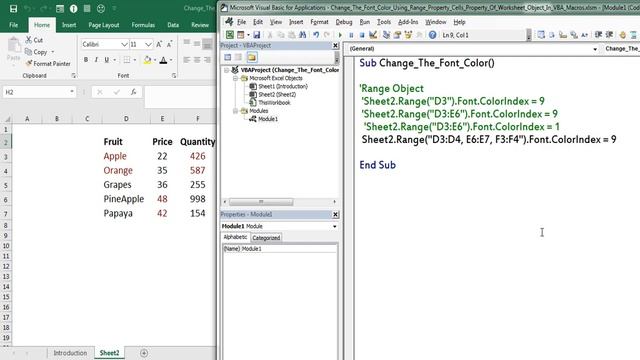
Task: Click the Reset stop icon in the VBA toolbar
Action: pyautogui.click(x=362, y=35)
